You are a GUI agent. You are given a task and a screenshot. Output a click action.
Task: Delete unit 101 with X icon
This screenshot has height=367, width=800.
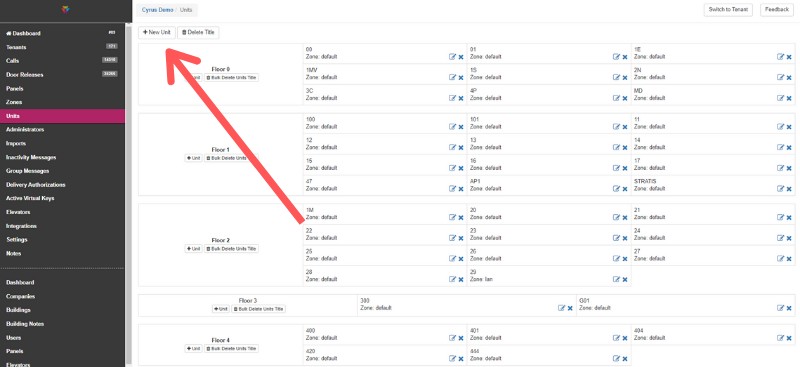[624, 127]
